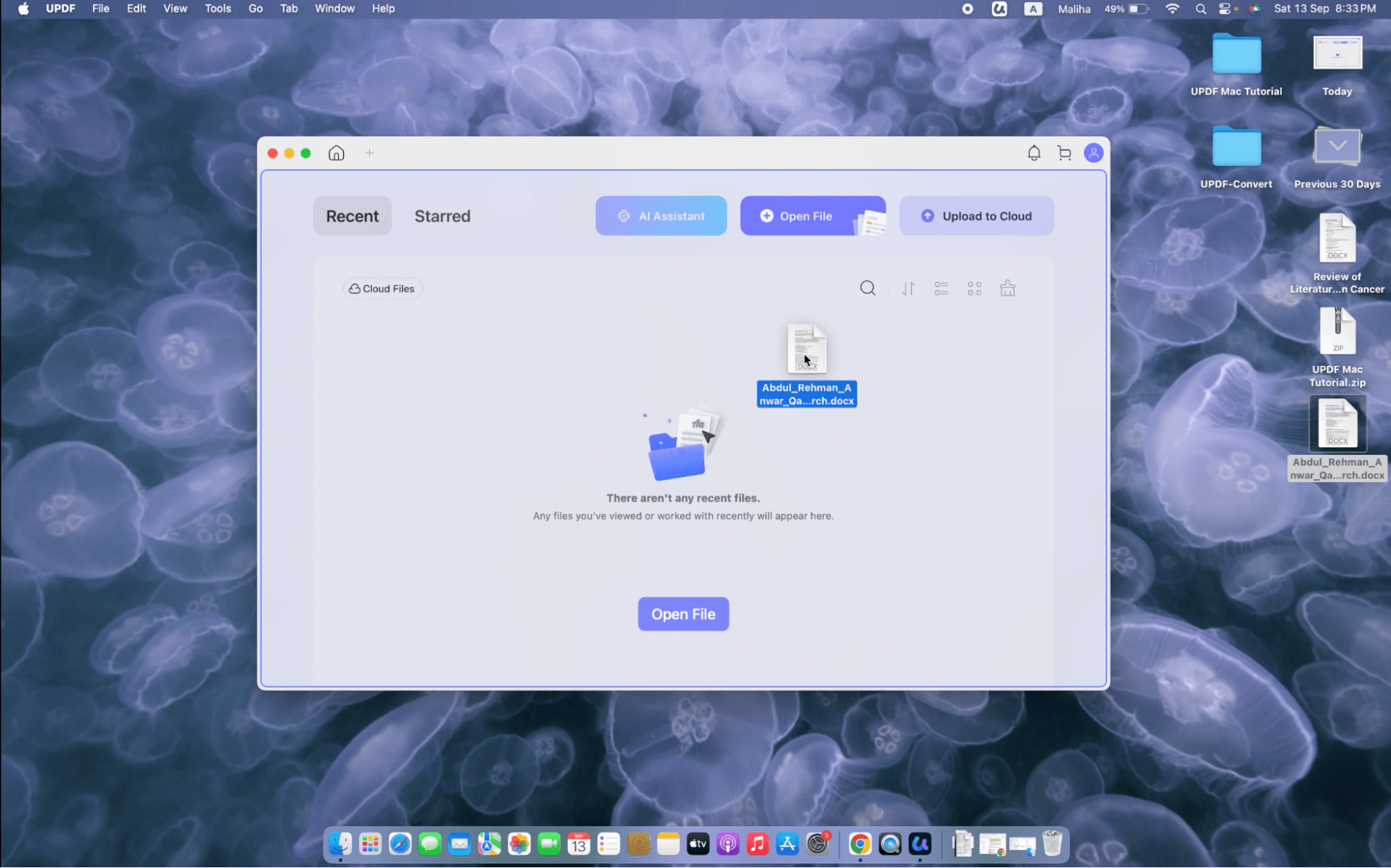Add a new tab with the plus icon
Image resolution: width=1391 pixels, height=868 pixels.
369,153
